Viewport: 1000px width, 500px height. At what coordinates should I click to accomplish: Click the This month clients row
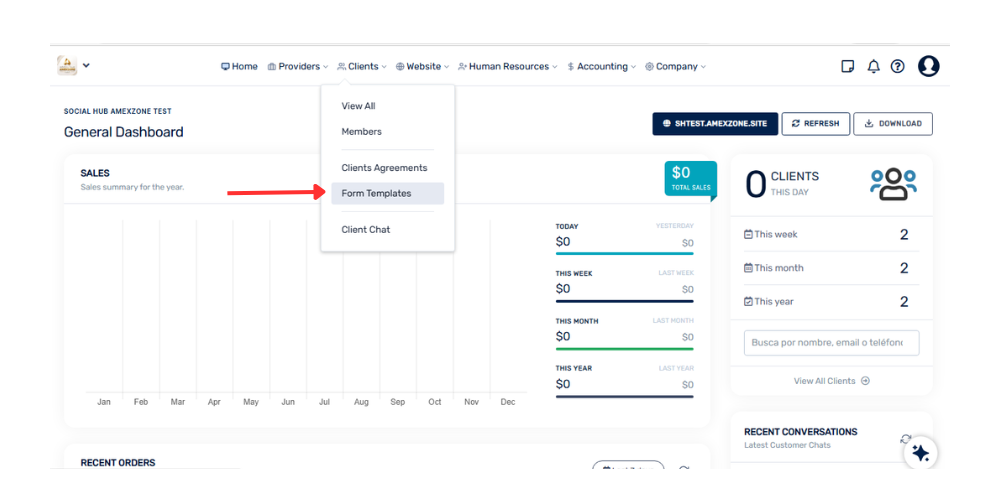831,268
